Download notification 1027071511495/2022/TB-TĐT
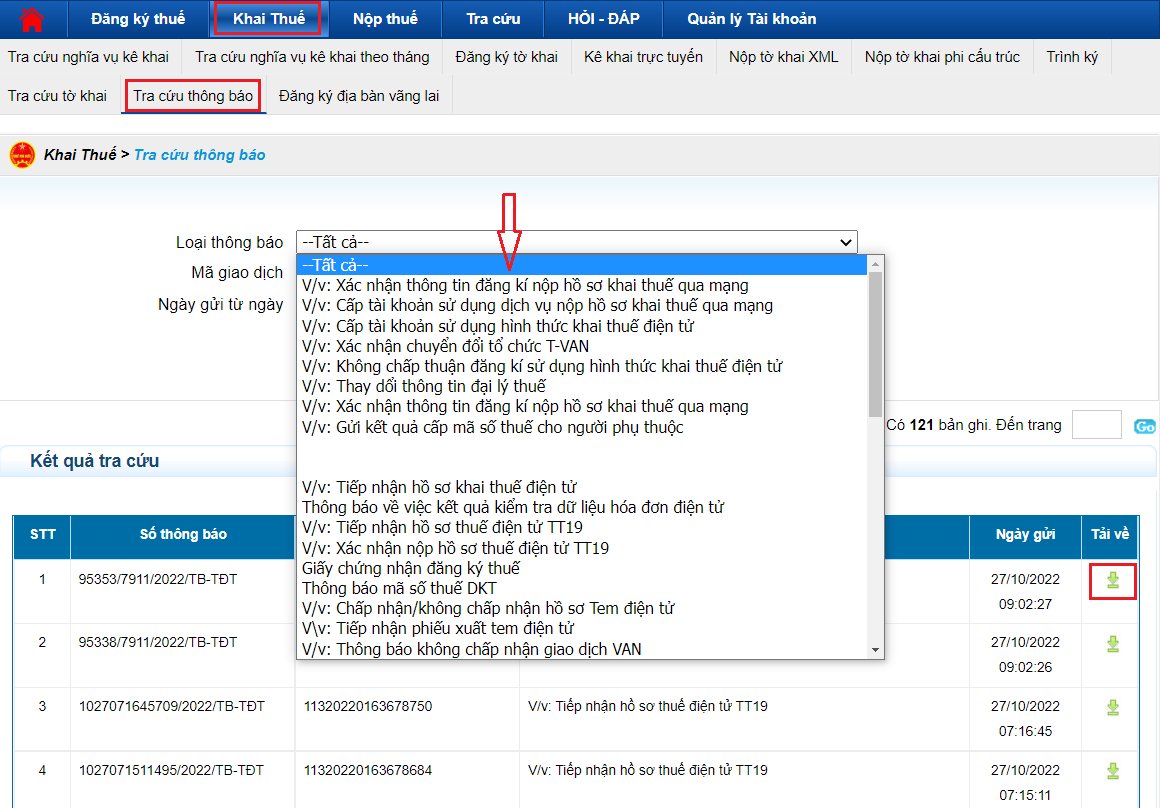 (x=1113, y=771)
